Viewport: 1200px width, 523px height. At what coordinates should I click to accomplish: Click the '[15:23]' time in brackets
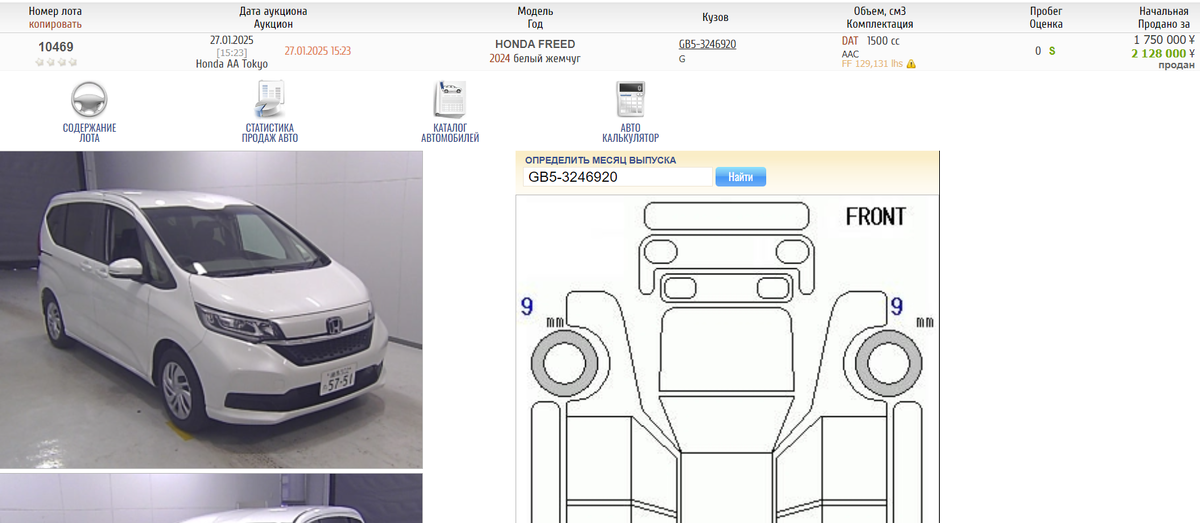coord(232,52)
